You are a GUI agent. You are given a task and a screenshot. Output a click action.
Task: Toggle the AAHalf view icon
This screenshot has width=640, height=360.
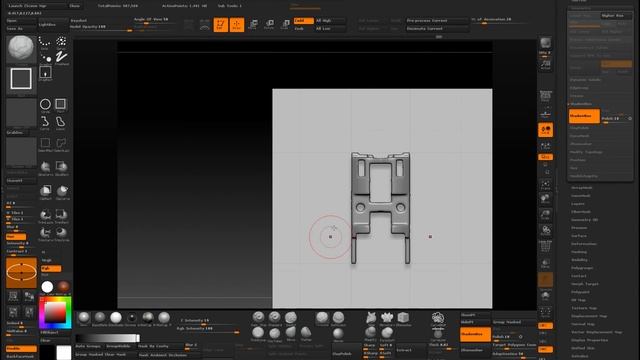click(x=545, y=64)
